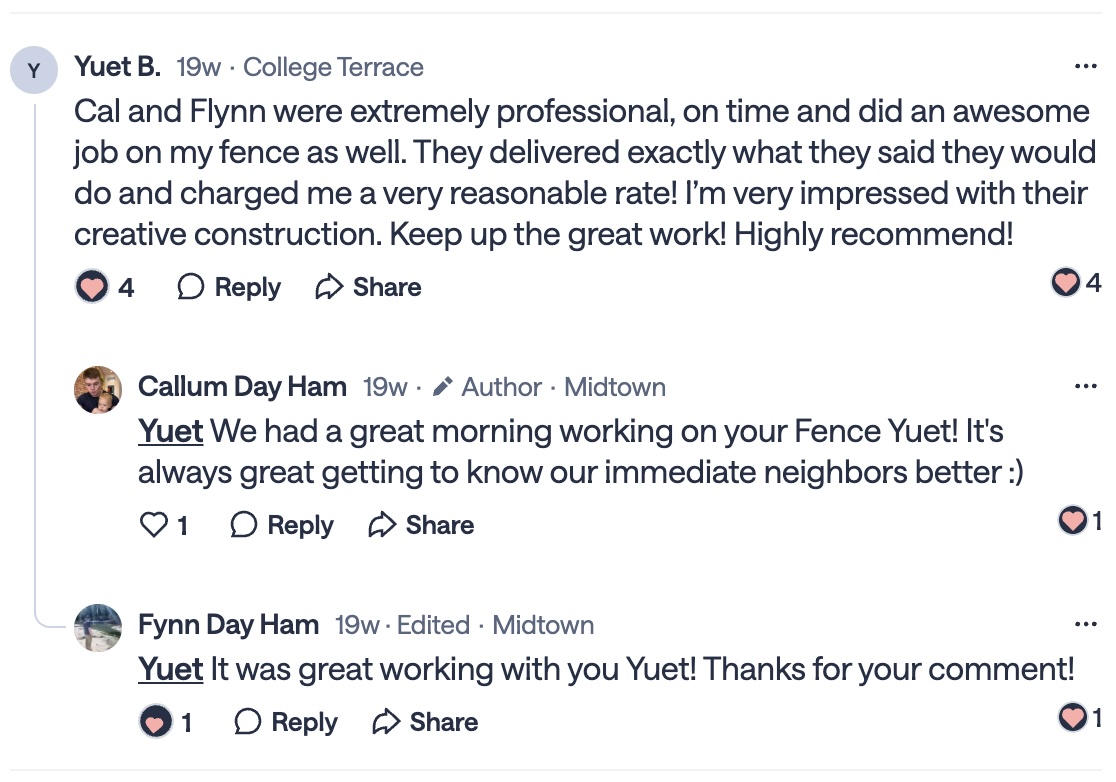View reaction heart on Callum's reply
This screenshot has width=1116, height=782.
(x=1073, y=520)
